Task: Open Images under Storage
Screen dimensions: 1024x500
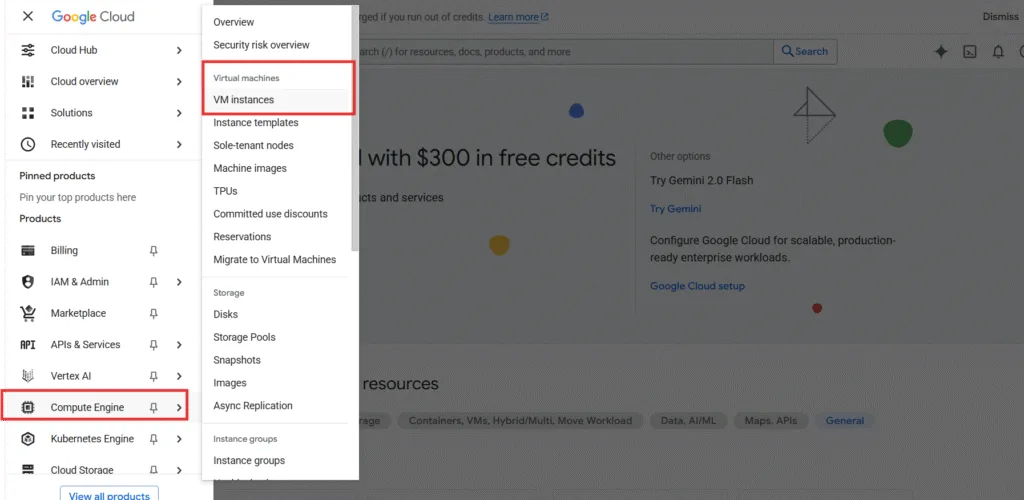Action: pyautogui.click(x=230, y=383)
